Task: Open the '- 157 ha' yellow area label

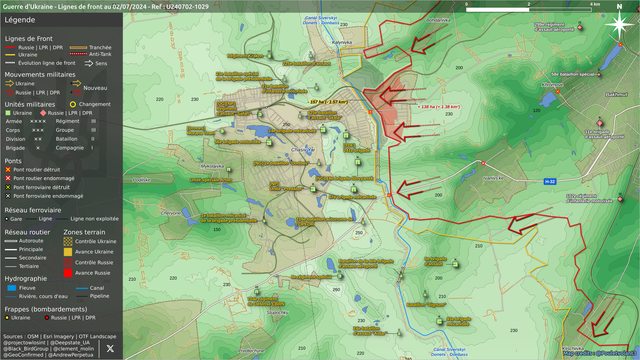Action: tap(328, 102)
